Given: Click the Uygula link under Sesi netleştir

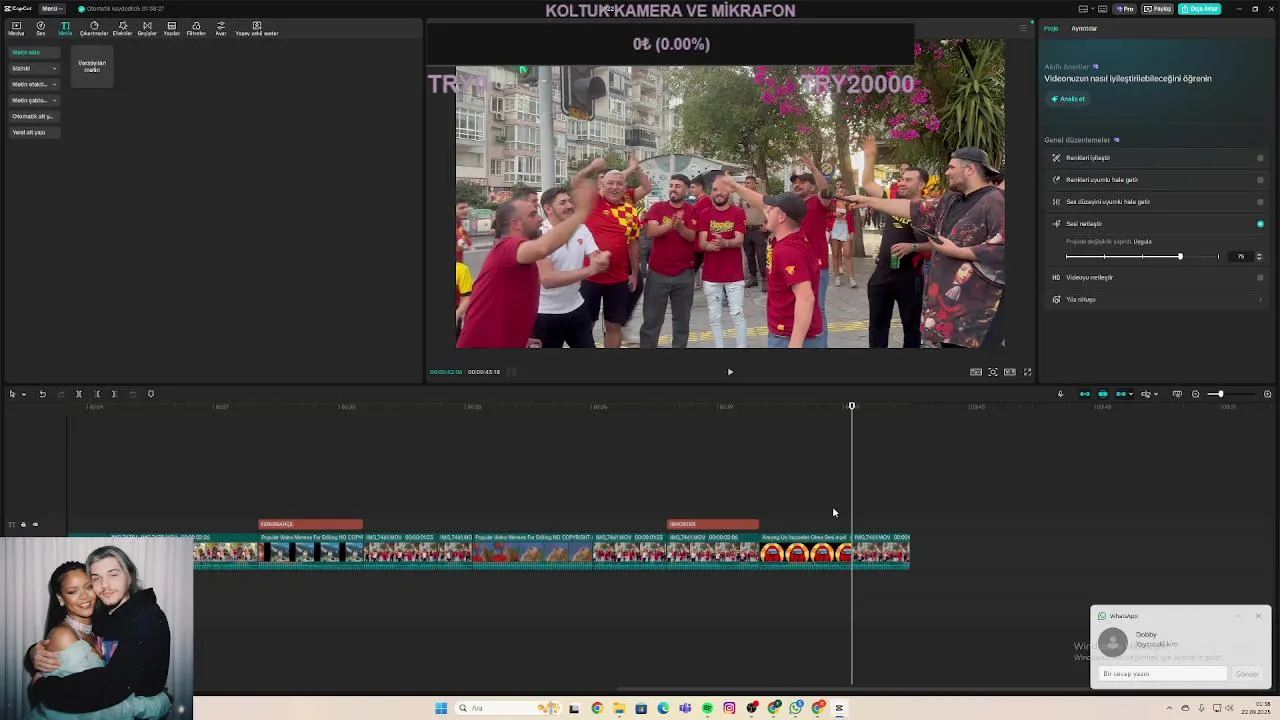Looking at the screenshot, I should click(1142, 241).
